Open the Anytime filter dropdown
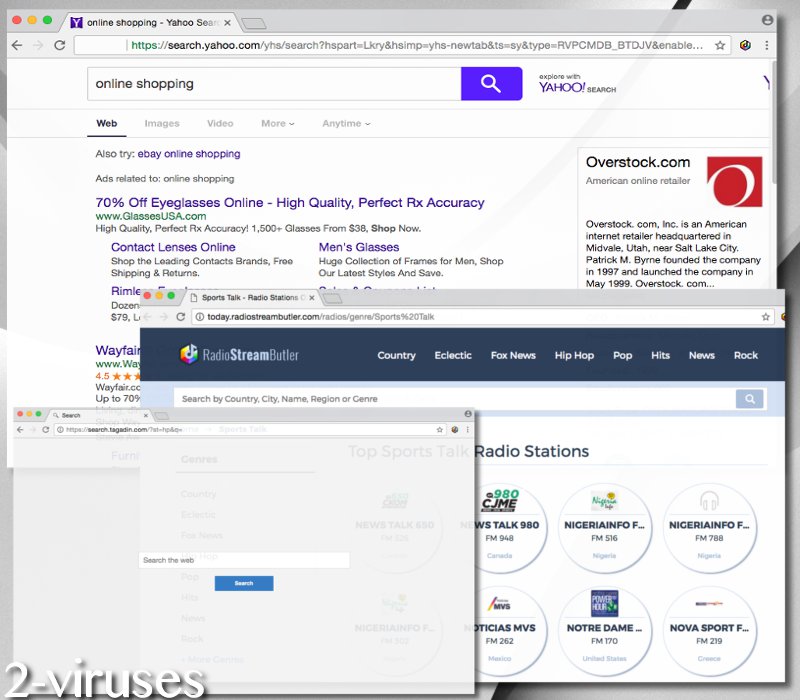Image resolution: width=800 pixels, height=700 pixels. (346, 124)
